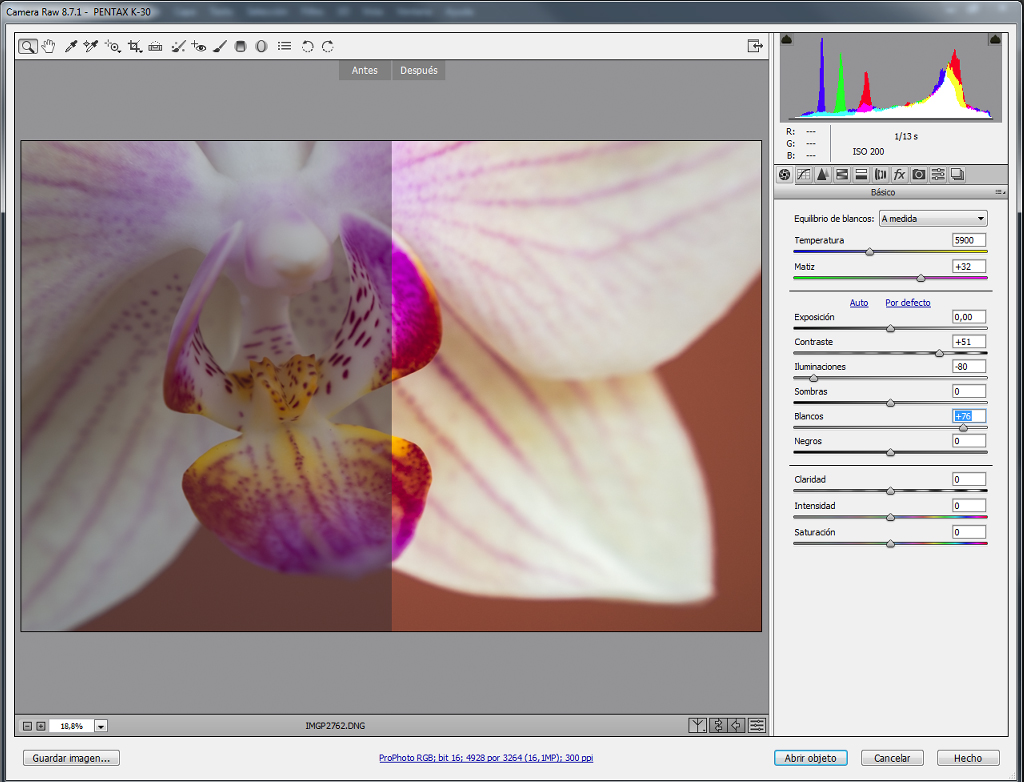This screenshot has height=782, width=1024.
Task: Select the Hand tool
Action: (x=48, y=46)
